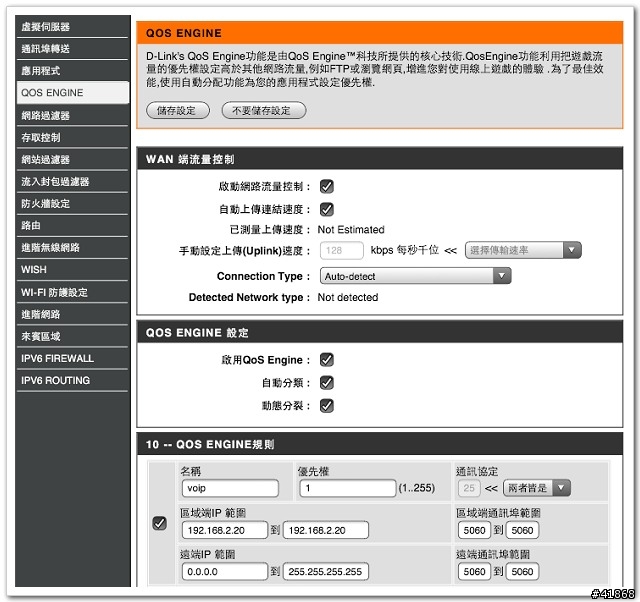
Task: Click the Not detected network type value
Action: point(348,297)
